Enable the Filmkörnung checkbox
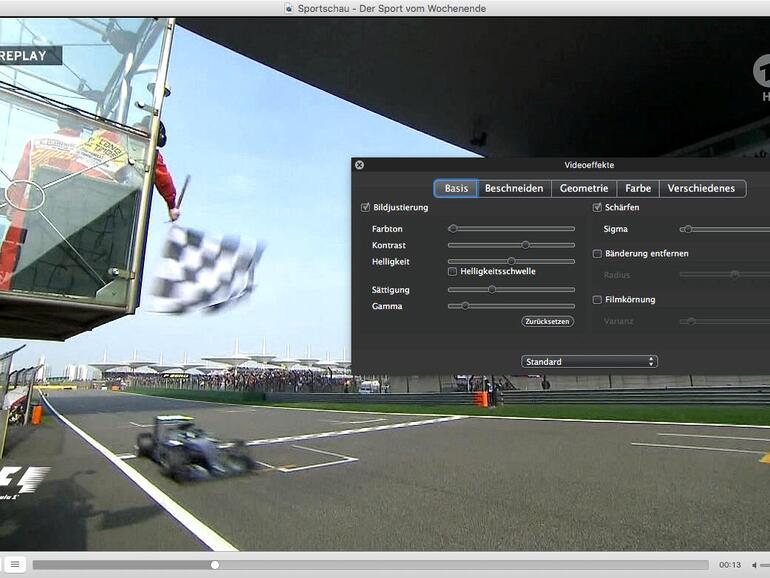770x578 pixels. tap(597, 300)
